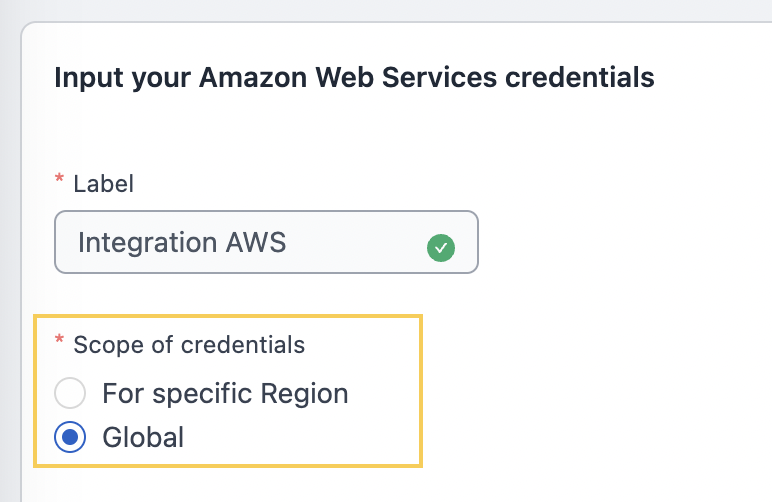Select the Global radio button
Image resolution: width=772 pixels, height=502 pixels.
[x=70, y=437]
